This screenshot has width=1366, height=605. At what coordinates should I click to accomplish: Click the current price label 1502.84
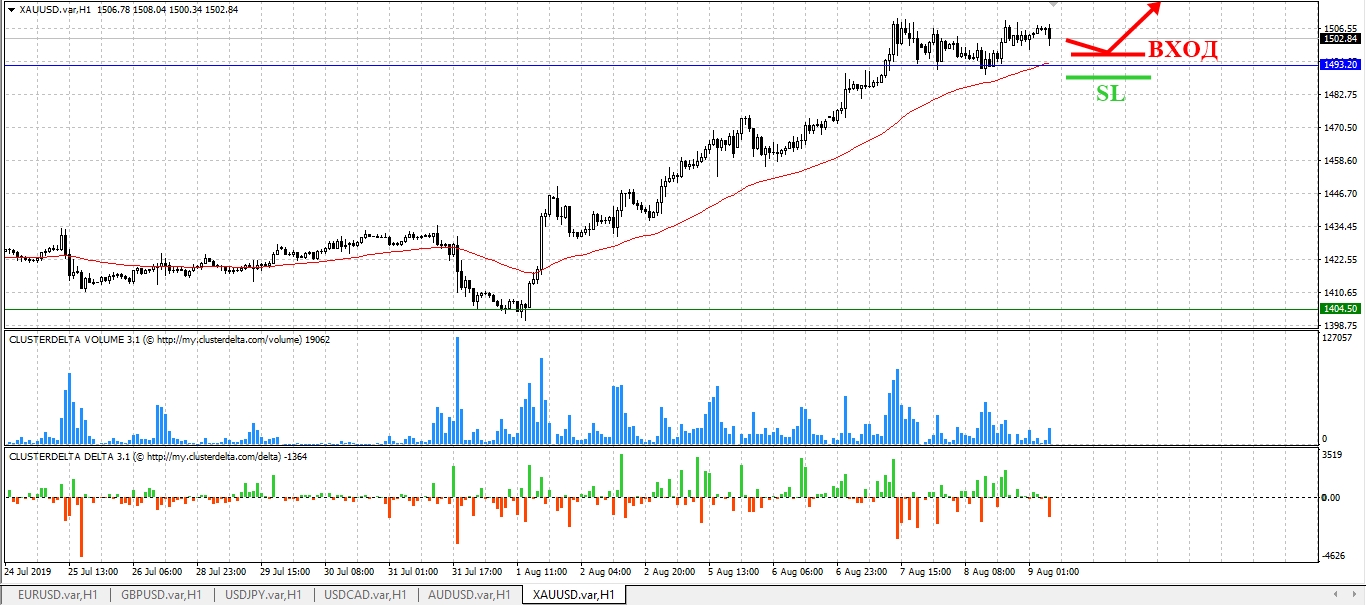click(1338, 39)
